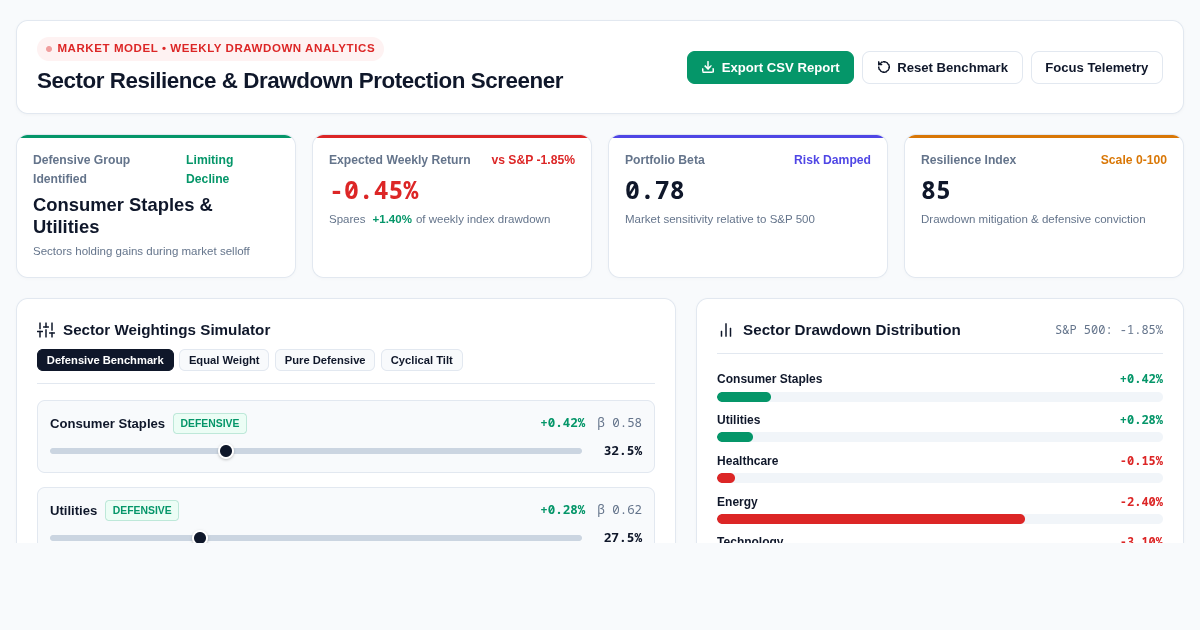Image resolution: width=1200 pixels, height=630 pixels.
Task: Click the +1.40% spared drawdown figure
Action: (x=392, y=219)
